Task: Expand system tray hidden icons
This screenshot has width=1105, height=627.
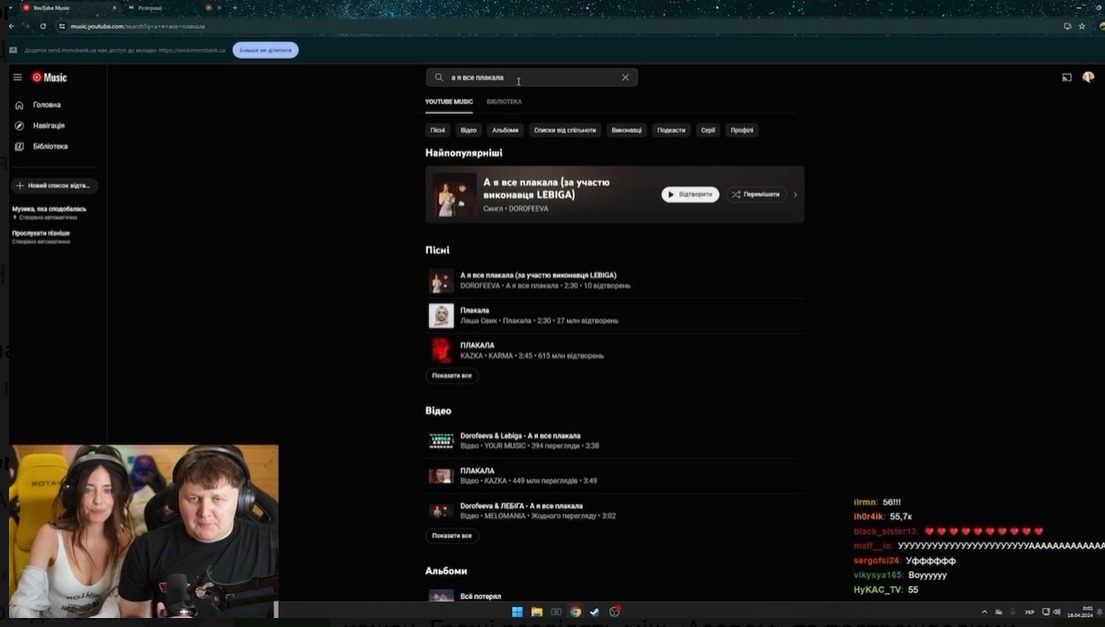Action: point(984,612)
